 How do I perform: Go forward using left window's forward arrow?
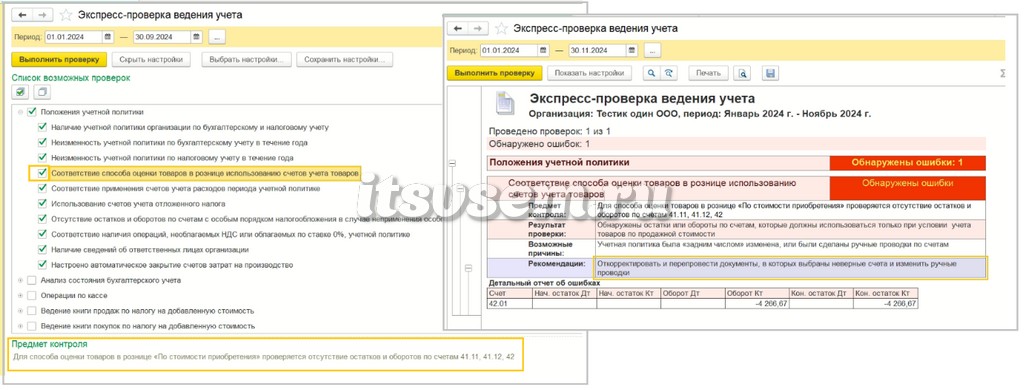coord(41,14)
